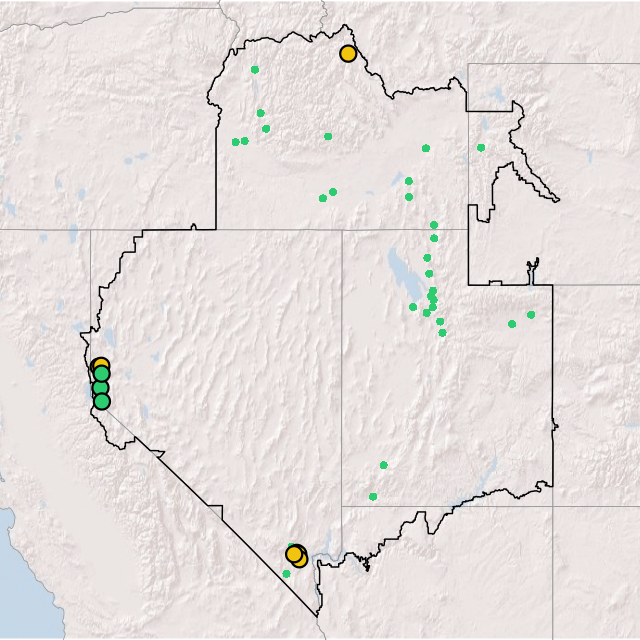Select the easternmost small green dot on the map
Image resolution: width=640 pixels, height=640 pixels.
[x=531, y=315]
